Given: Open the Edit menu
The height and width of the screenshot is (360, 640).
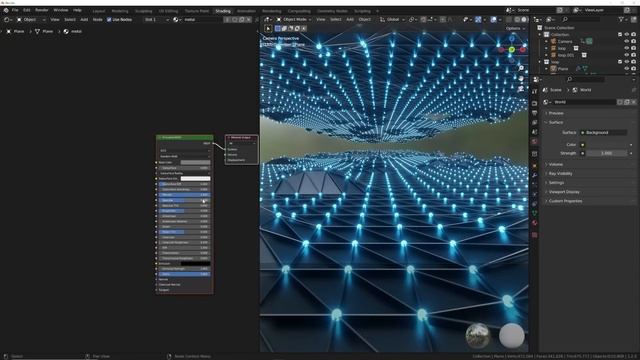Looking at the screenshot, I should 27,10.
